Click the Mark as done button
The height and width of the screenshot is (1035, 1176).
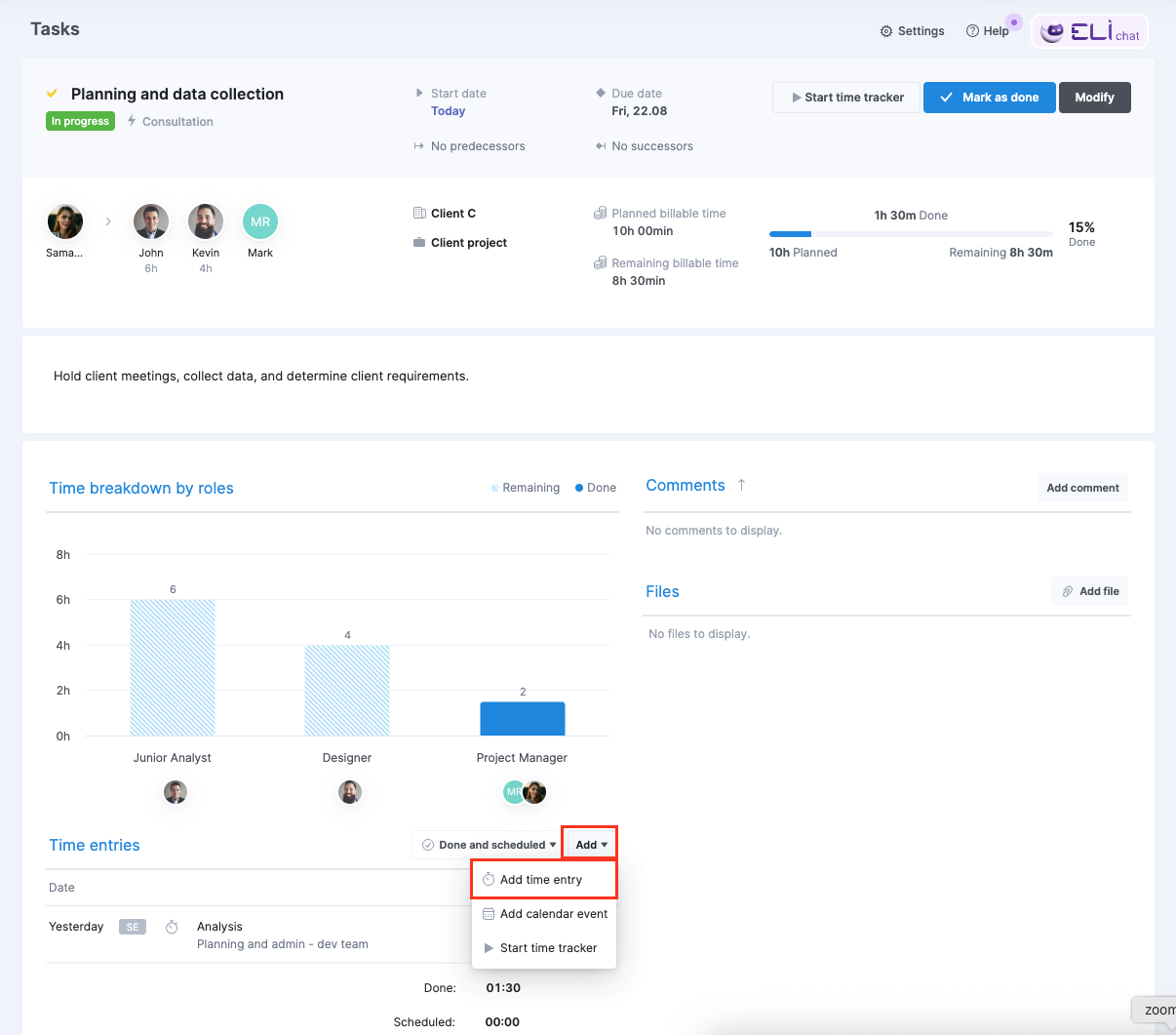pyautogui.click(x=990, y=98)
